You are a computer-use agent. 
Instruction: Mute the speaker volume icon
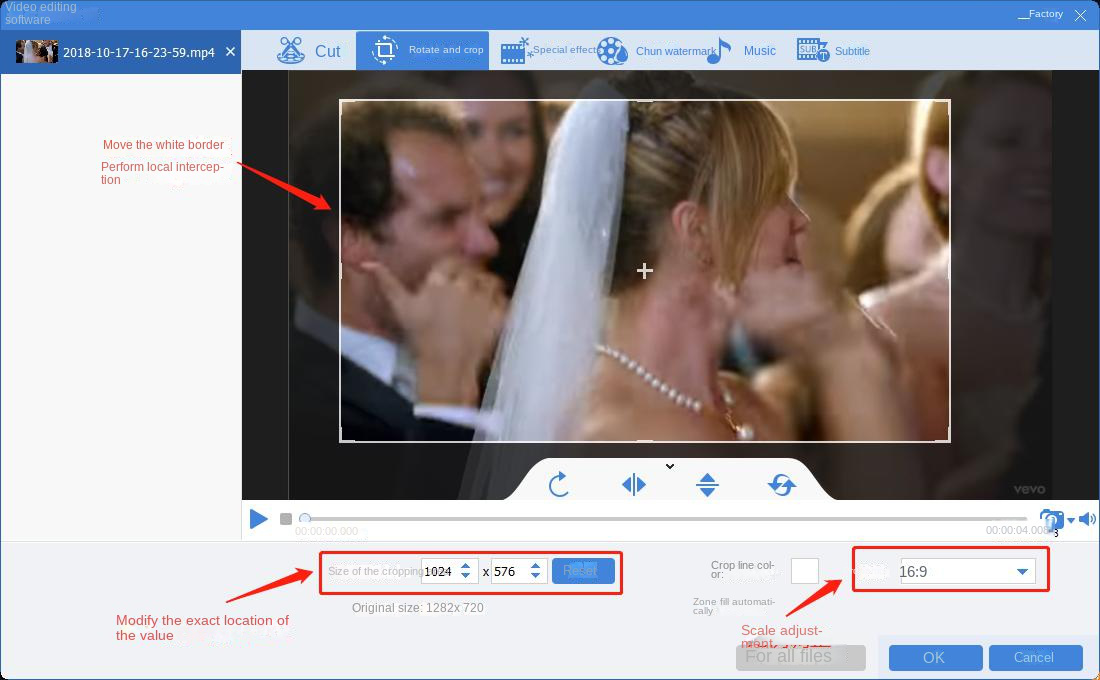coord(1087,519)
